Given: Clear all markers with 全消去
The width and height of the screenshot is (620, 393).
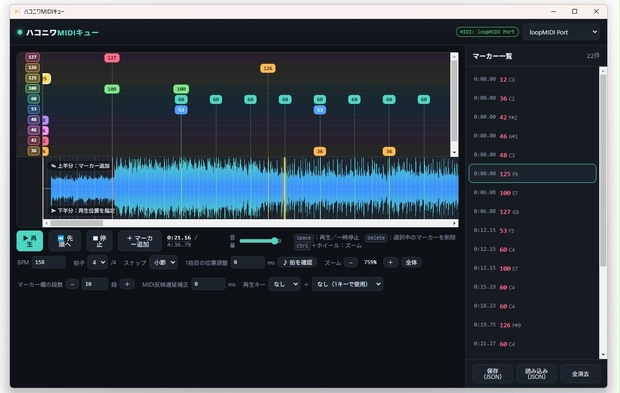Looking at the screenshot, I should [580, 374].
